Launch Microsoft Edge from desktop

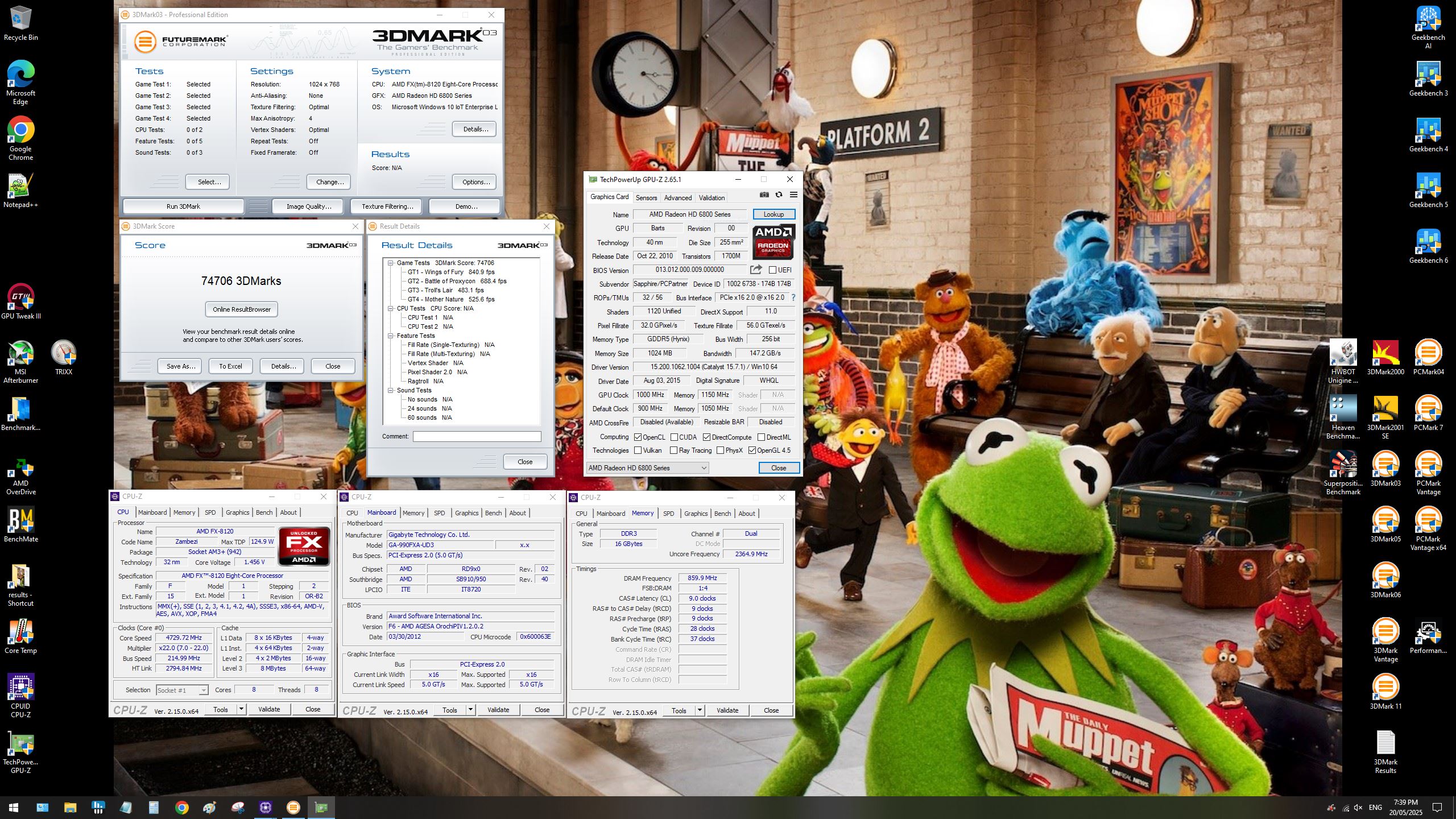coord(20,82)
